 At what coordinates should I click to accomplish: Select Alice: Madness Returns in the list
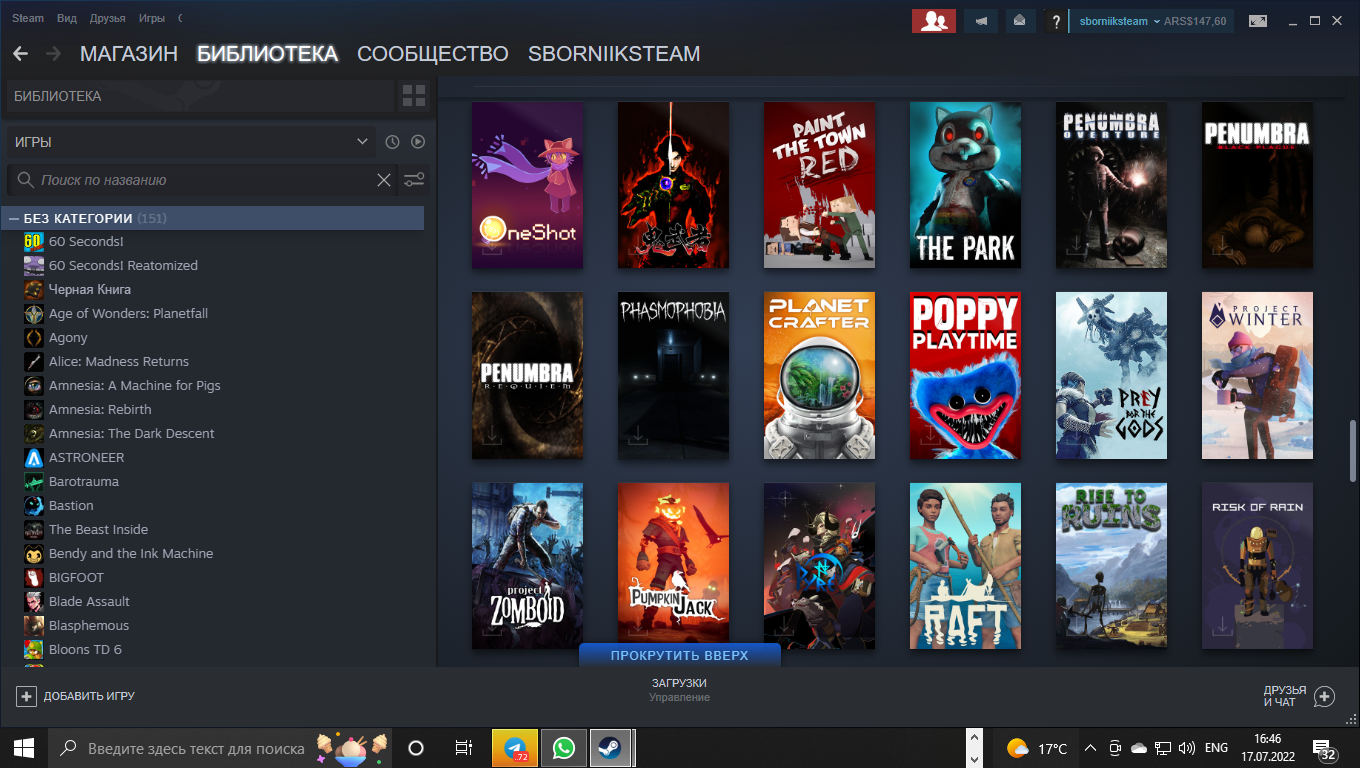pos(119,361)
